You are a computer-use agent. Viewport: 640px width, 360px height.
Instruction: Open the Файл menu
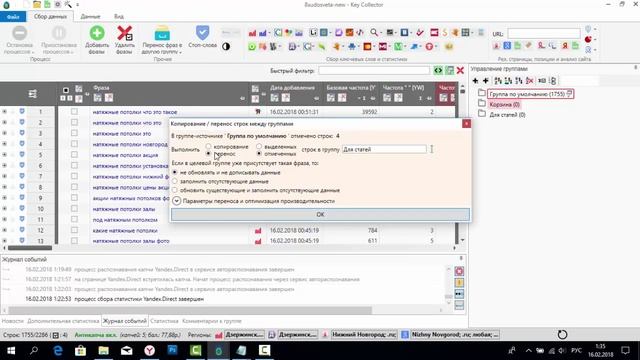click(x=13, y=17)
